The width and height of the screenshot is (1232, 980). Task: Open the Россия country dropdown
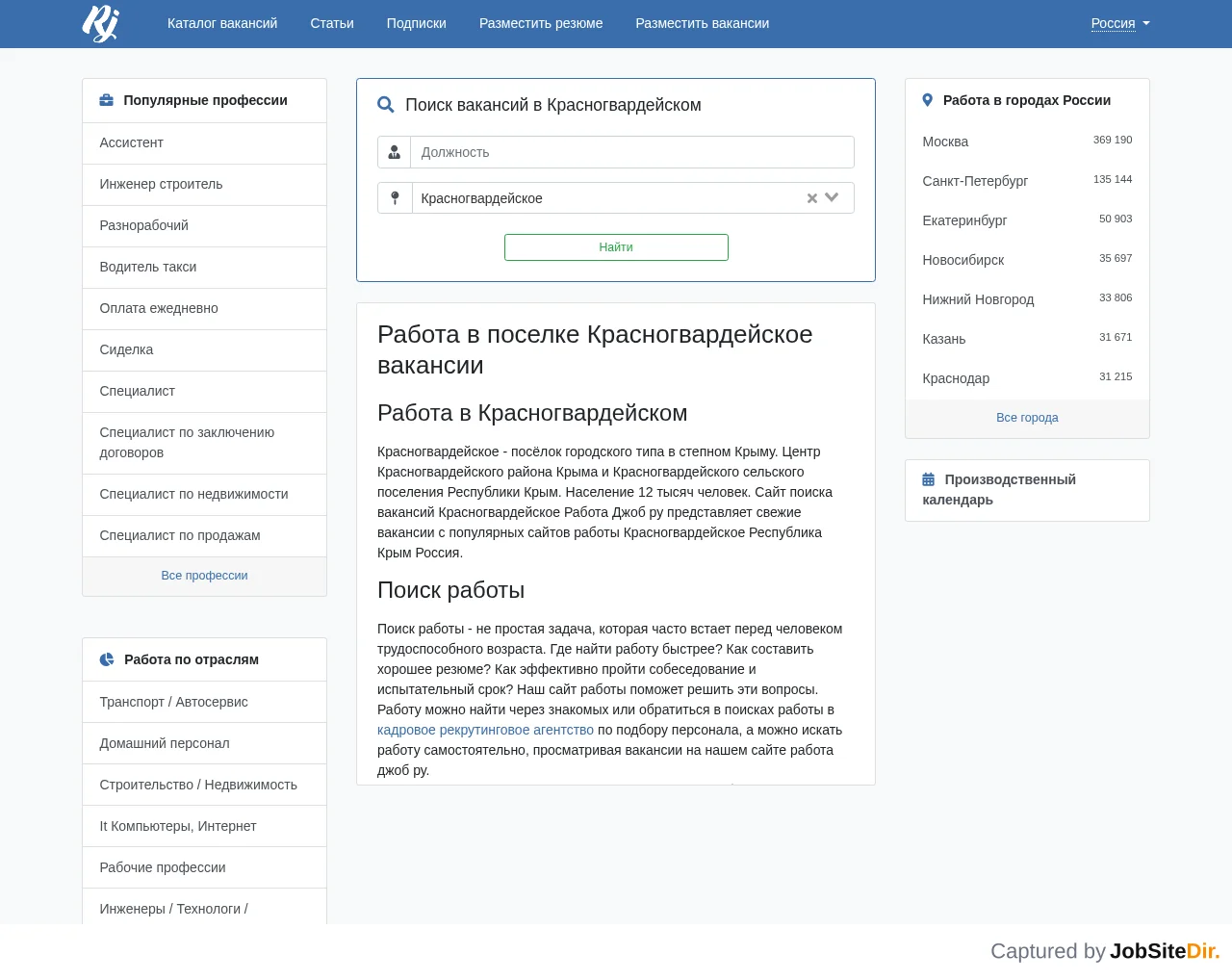click(x=1120, y=23)
